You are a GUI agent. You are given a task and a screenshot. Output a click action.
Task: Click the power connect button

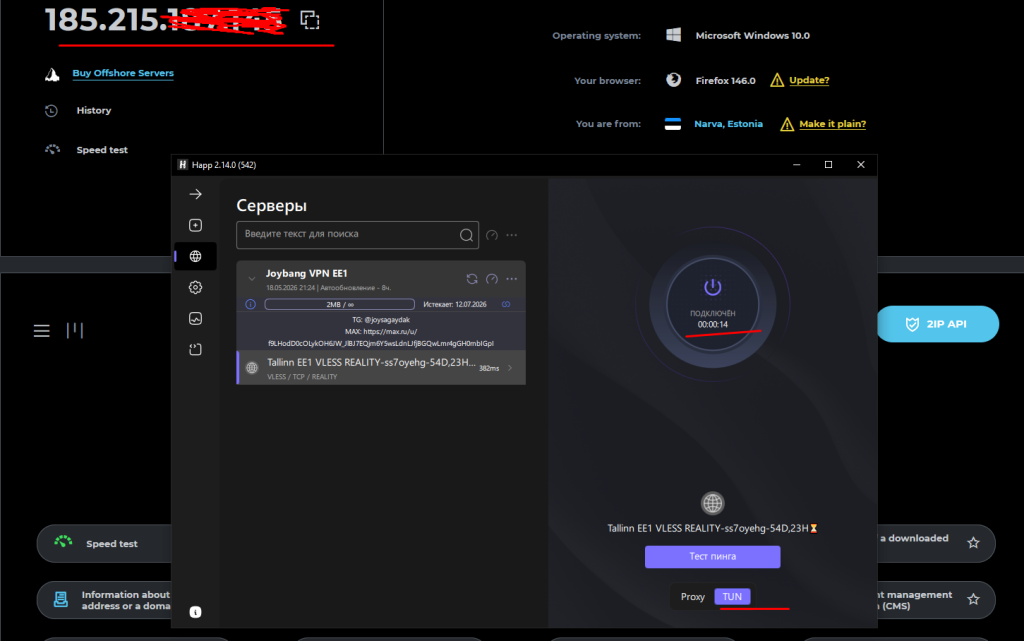[x=712, y=303]
